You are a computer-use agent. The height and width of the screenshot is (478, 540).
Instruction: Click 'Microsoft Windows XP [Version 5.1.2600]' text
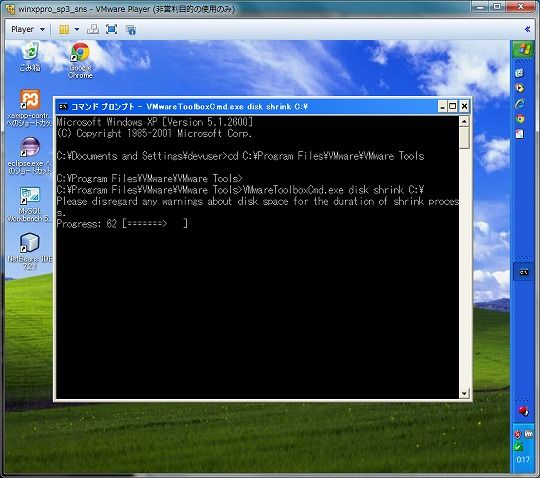(155, 122)
